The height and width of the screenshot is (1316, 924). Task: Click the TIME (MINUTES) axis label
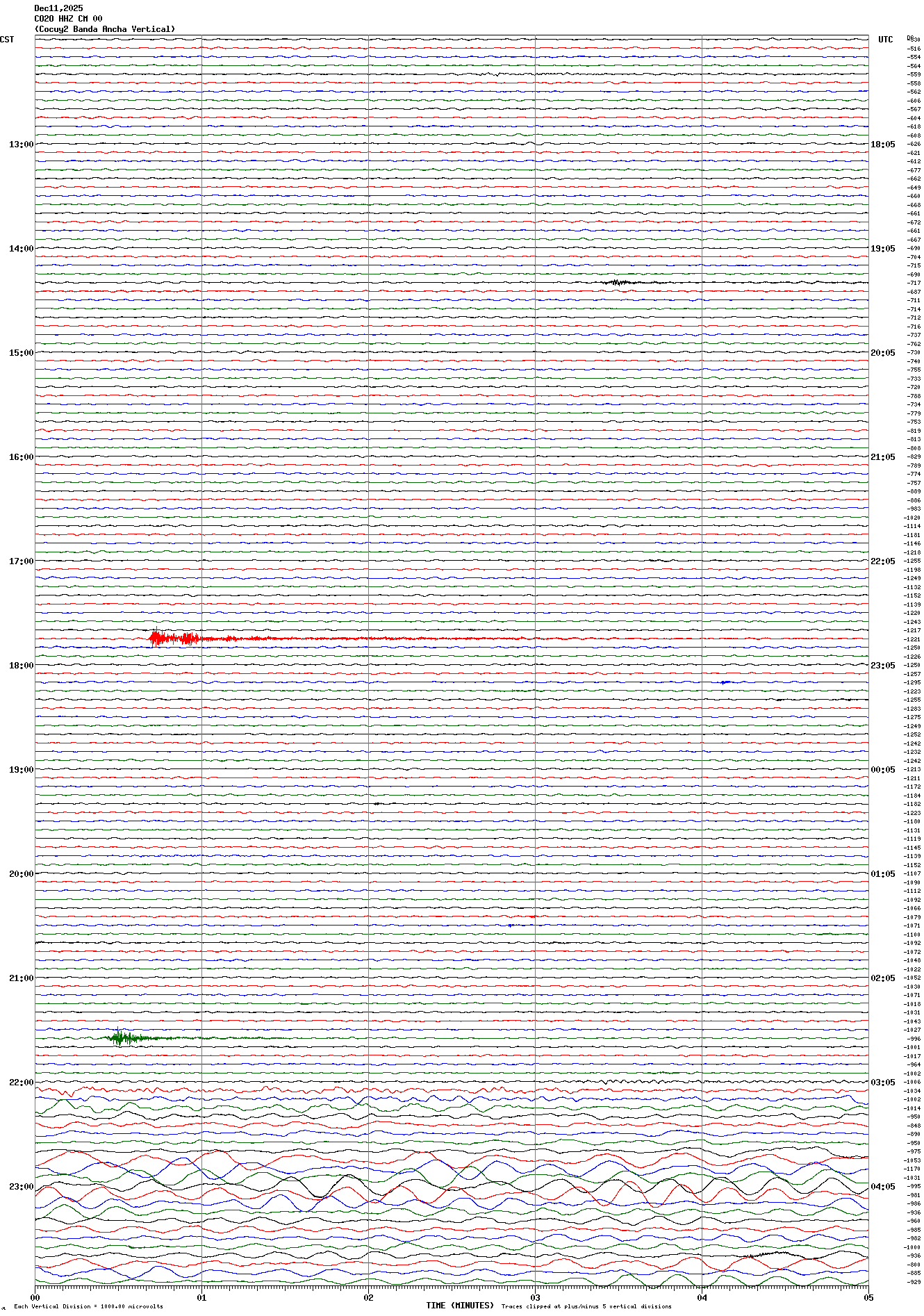(x=460, y=1306)
